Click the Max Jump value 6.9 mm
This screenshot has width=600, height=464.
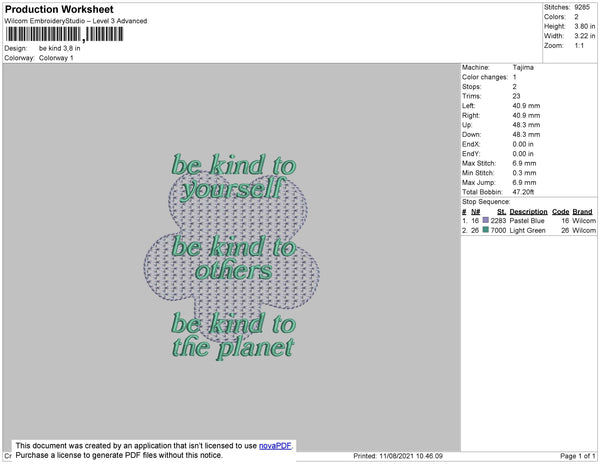[524, 182]
